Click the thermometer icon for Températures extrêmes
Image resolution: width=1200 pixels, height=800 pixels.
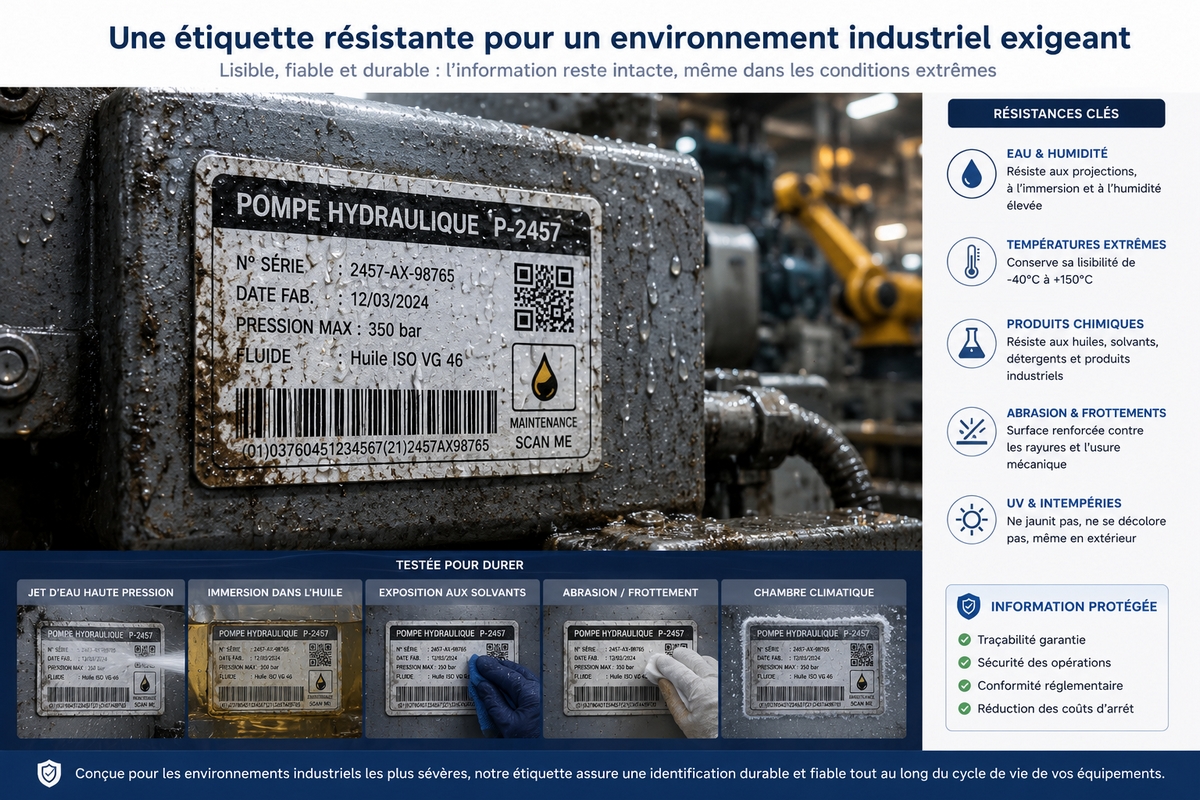click(971, 262)
